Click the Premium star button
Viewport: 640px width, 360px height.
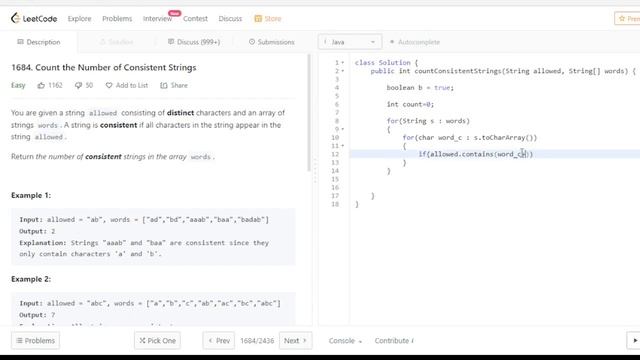[627, 18]
